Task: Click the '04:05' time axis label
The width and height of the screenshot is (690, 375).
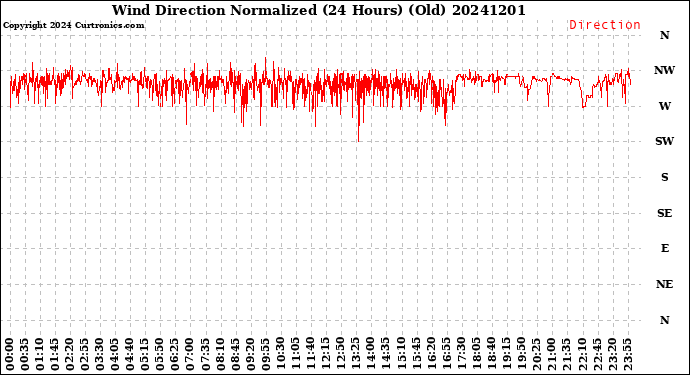Action: [x=115, y=354]
